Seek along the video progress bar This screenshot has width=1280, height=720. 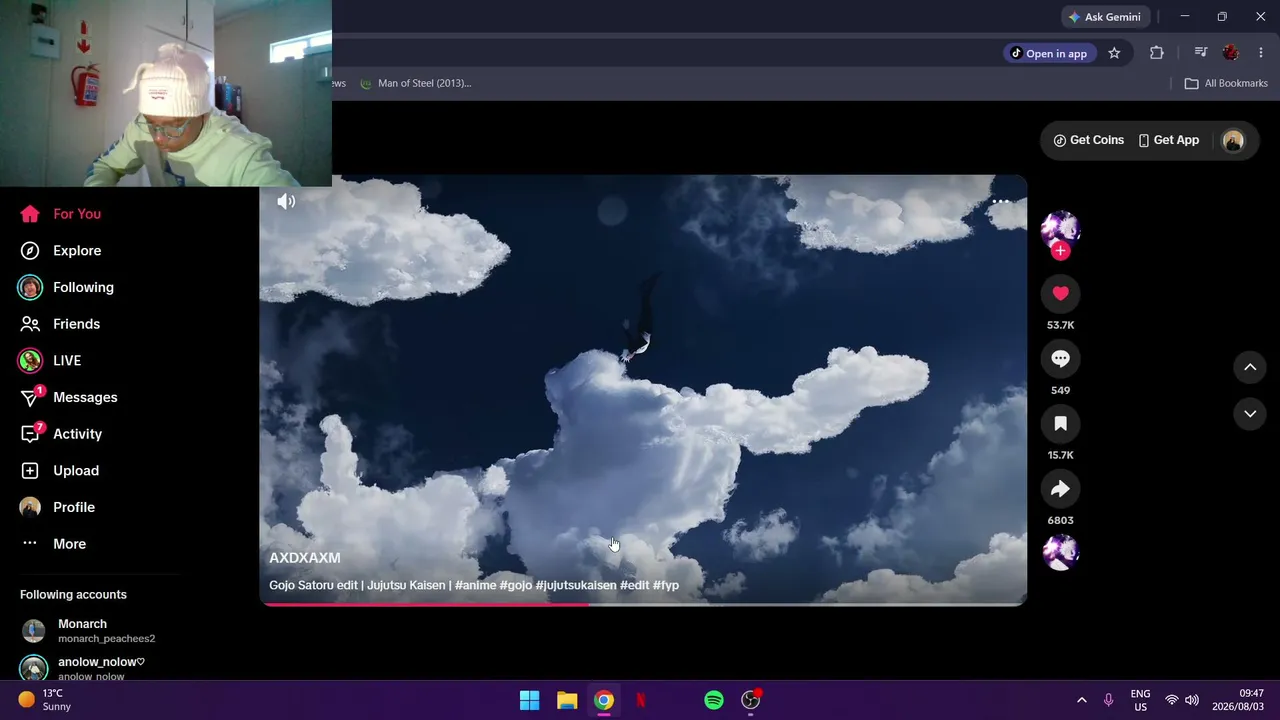point(643,604)
